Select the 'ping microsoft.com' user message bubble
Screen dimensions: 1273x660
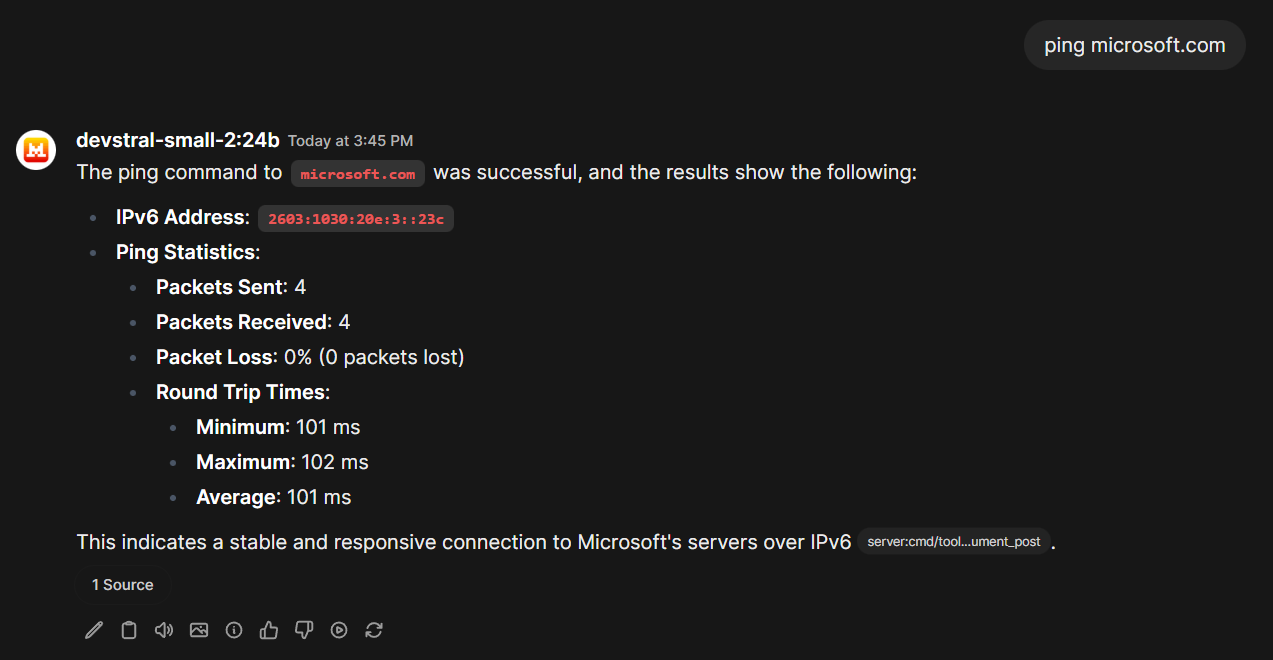point(1134,45)
